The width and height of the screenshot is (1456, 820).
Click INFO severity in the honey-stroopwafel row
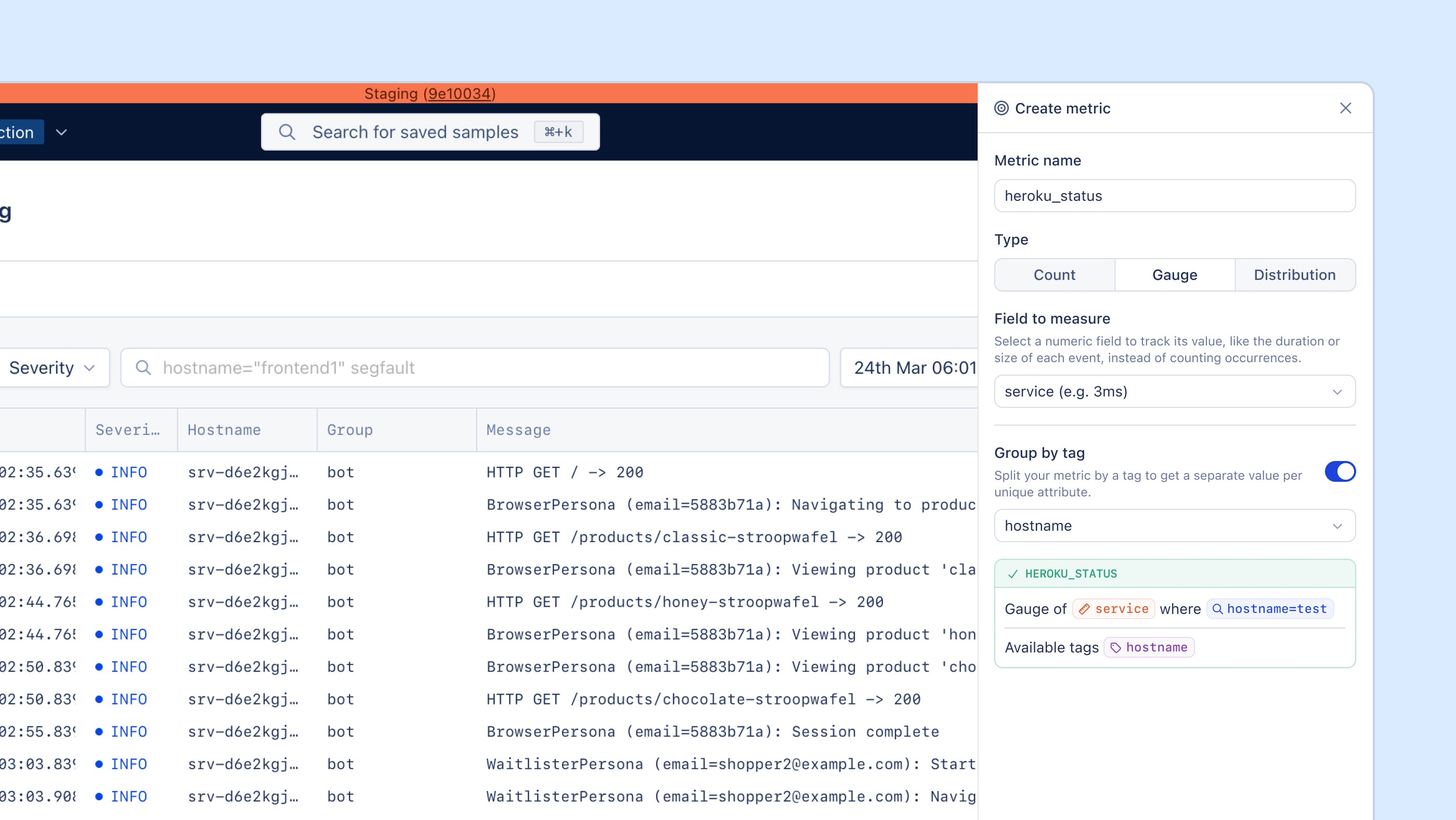click(129, 603)
